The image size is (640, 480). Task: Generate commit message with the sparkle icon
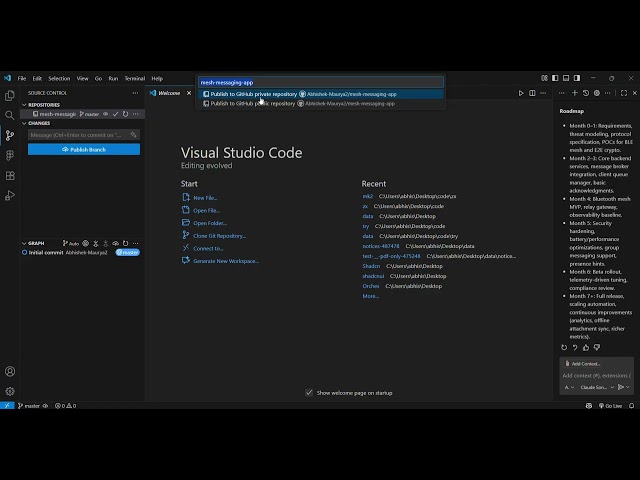(133, 135)
